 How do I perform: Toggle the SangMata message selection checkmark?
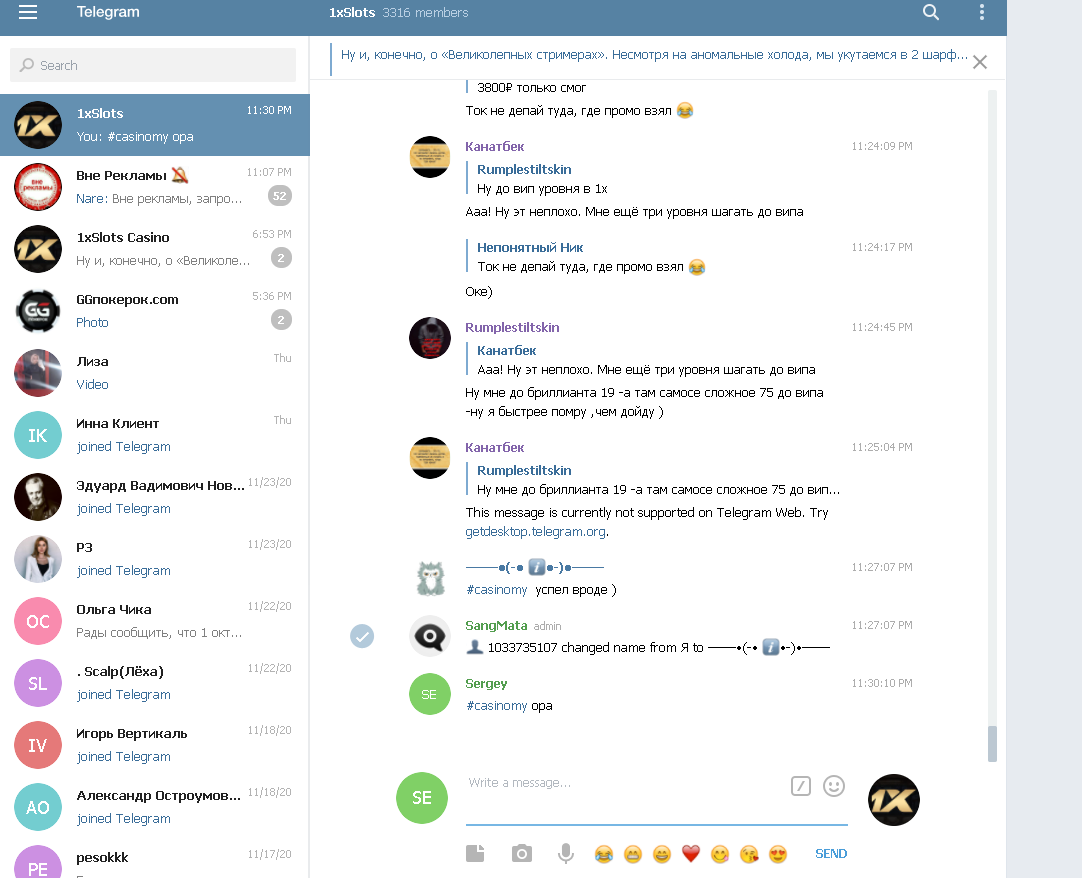point(362,636)
